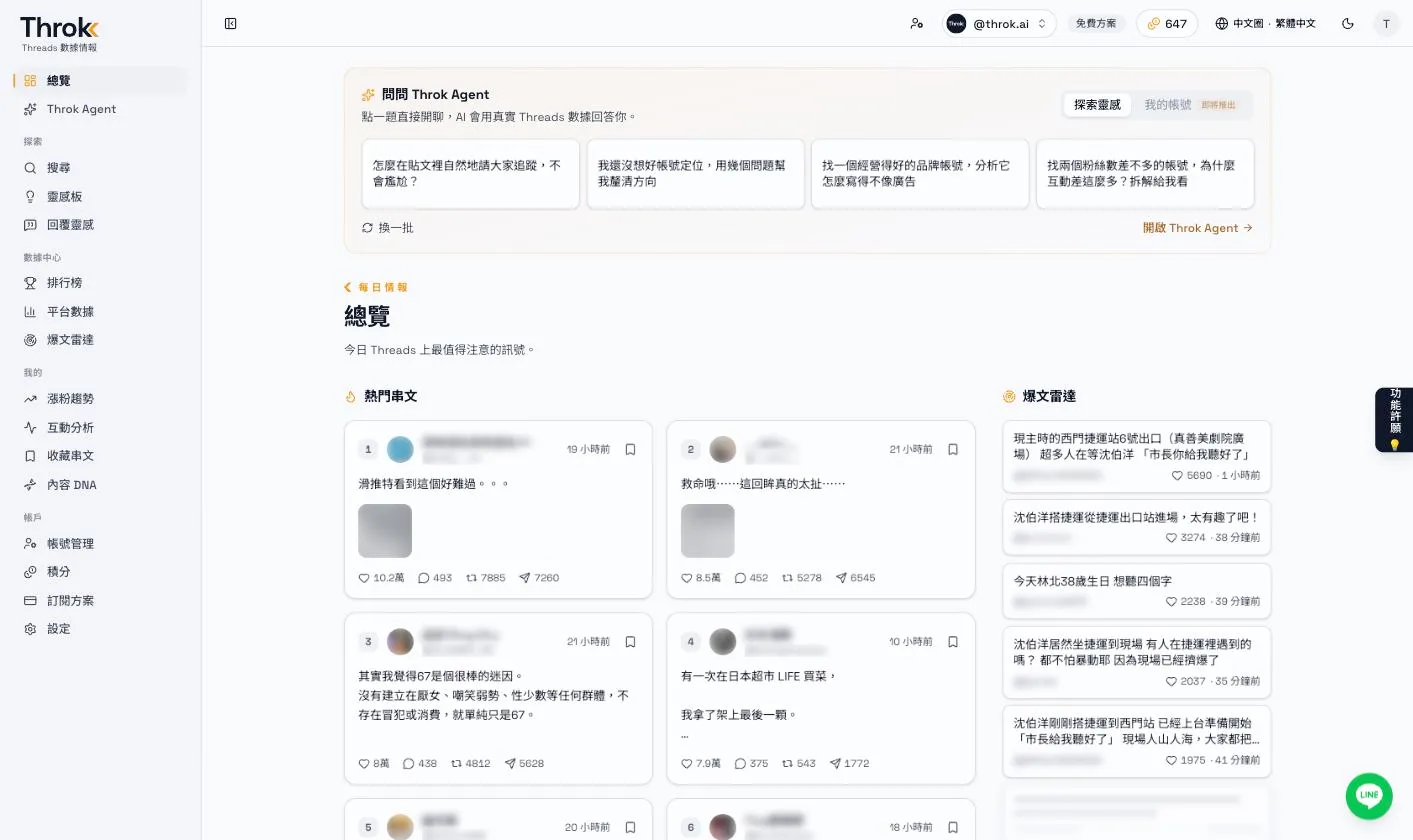
Task: Click the 1772 share icon
Action: click(834, 764)
